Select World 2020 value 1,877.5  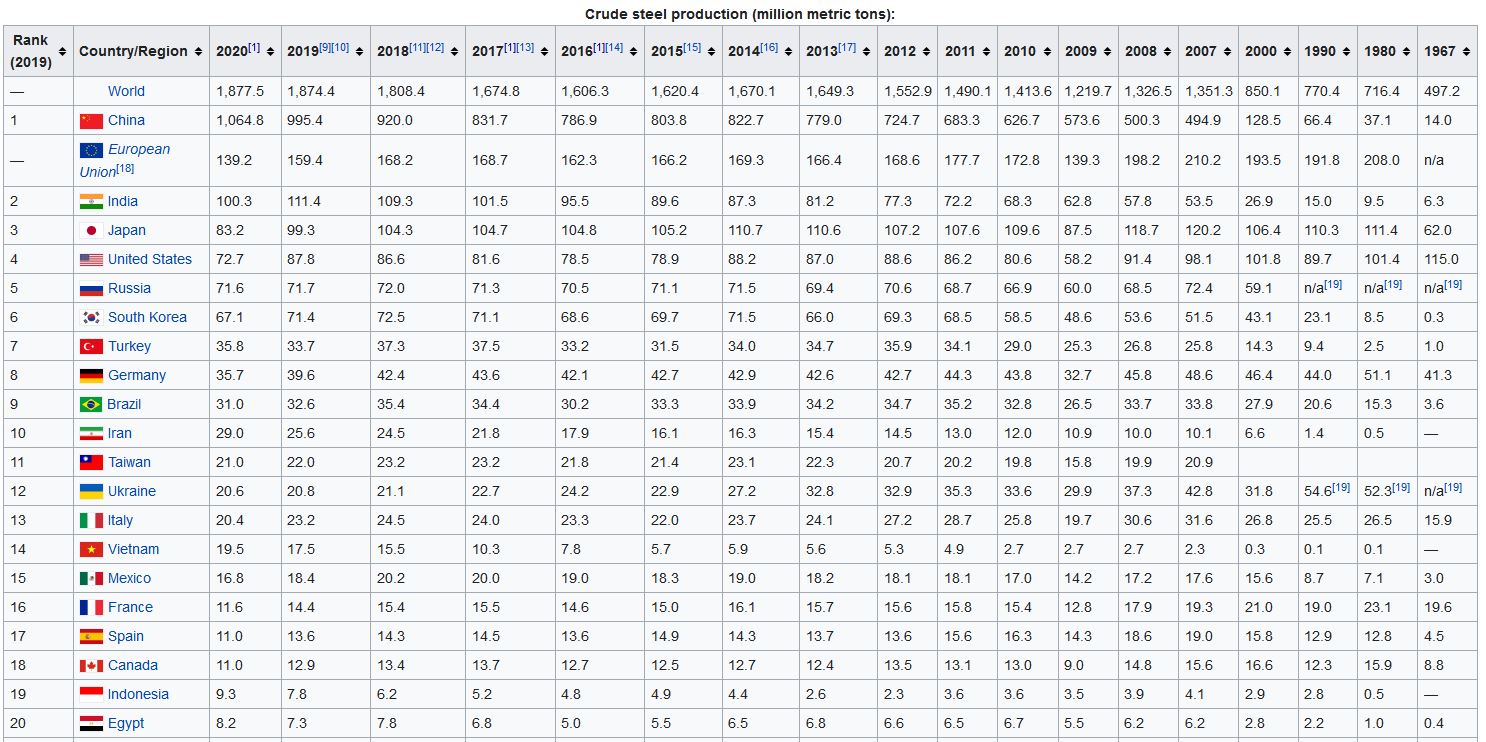240,91
